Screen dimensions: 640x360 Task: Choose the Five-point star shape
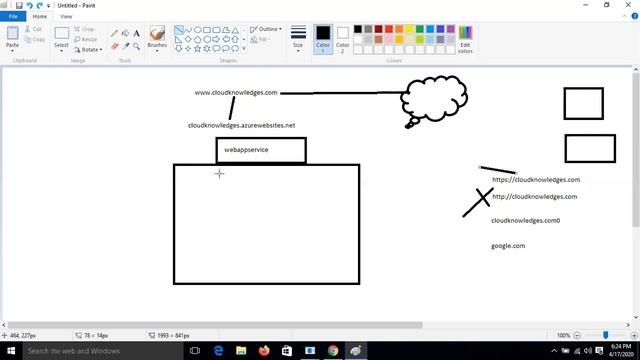click(x=198, y=49)
